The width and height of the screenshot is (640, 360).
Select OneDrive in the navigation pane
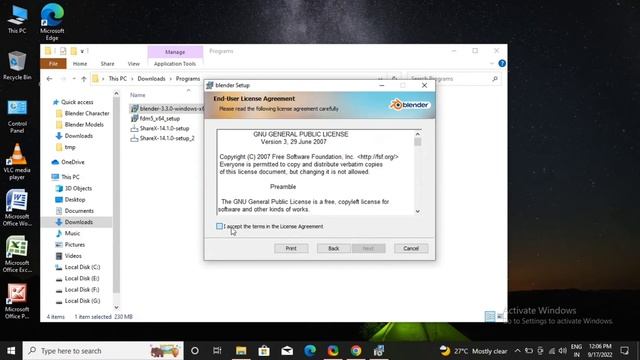(68, 162)
